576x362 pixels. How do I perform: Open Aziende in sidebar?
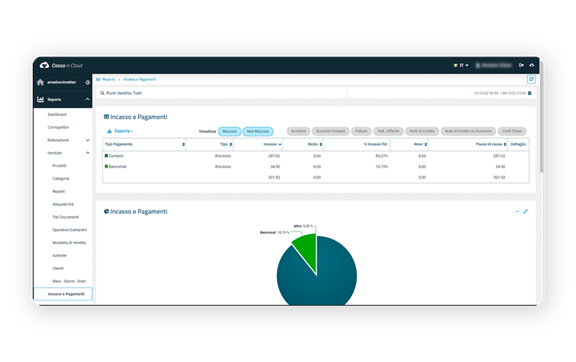(x=59, y=256)
